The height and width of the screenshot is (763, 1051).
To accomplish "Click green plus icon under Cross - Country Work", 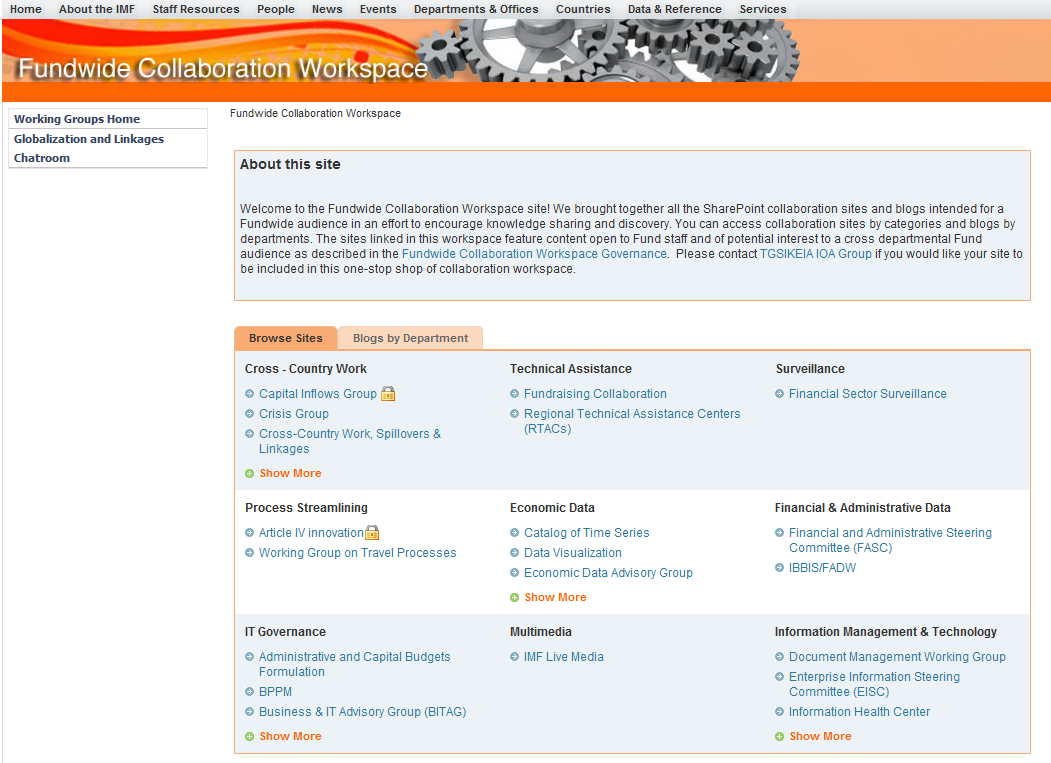I will click(x=249, y=473).
